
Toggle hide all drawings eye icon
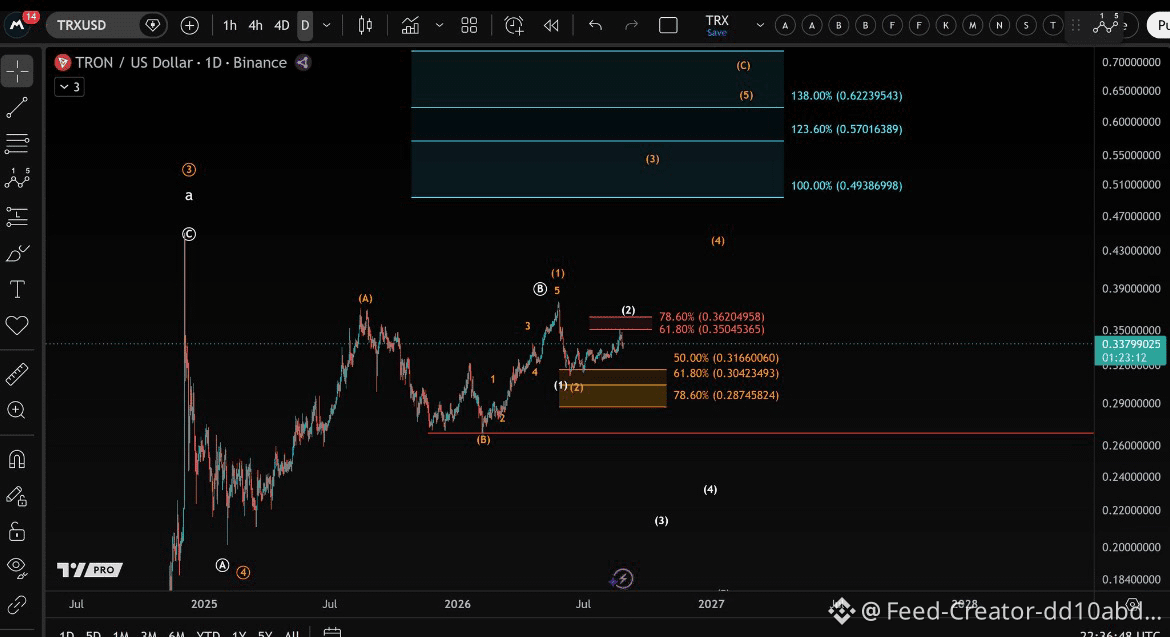(x=17, y=568)
